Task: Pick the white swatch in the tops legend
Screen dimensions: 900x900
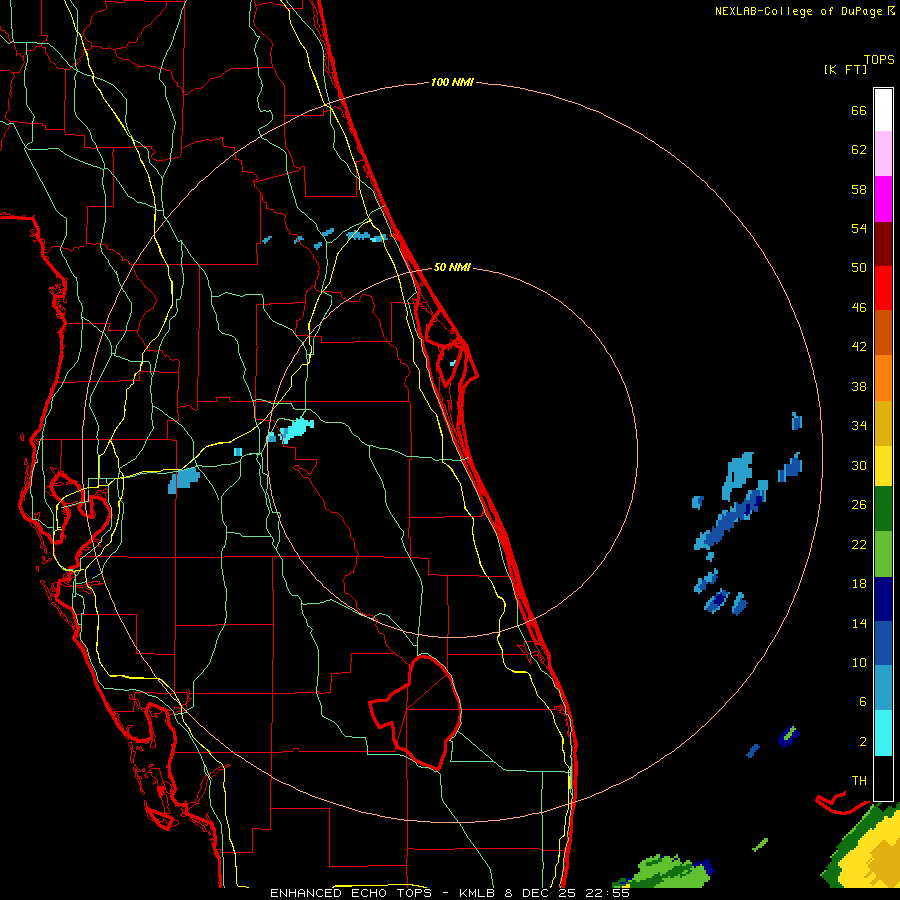Action: click(883, 110)
